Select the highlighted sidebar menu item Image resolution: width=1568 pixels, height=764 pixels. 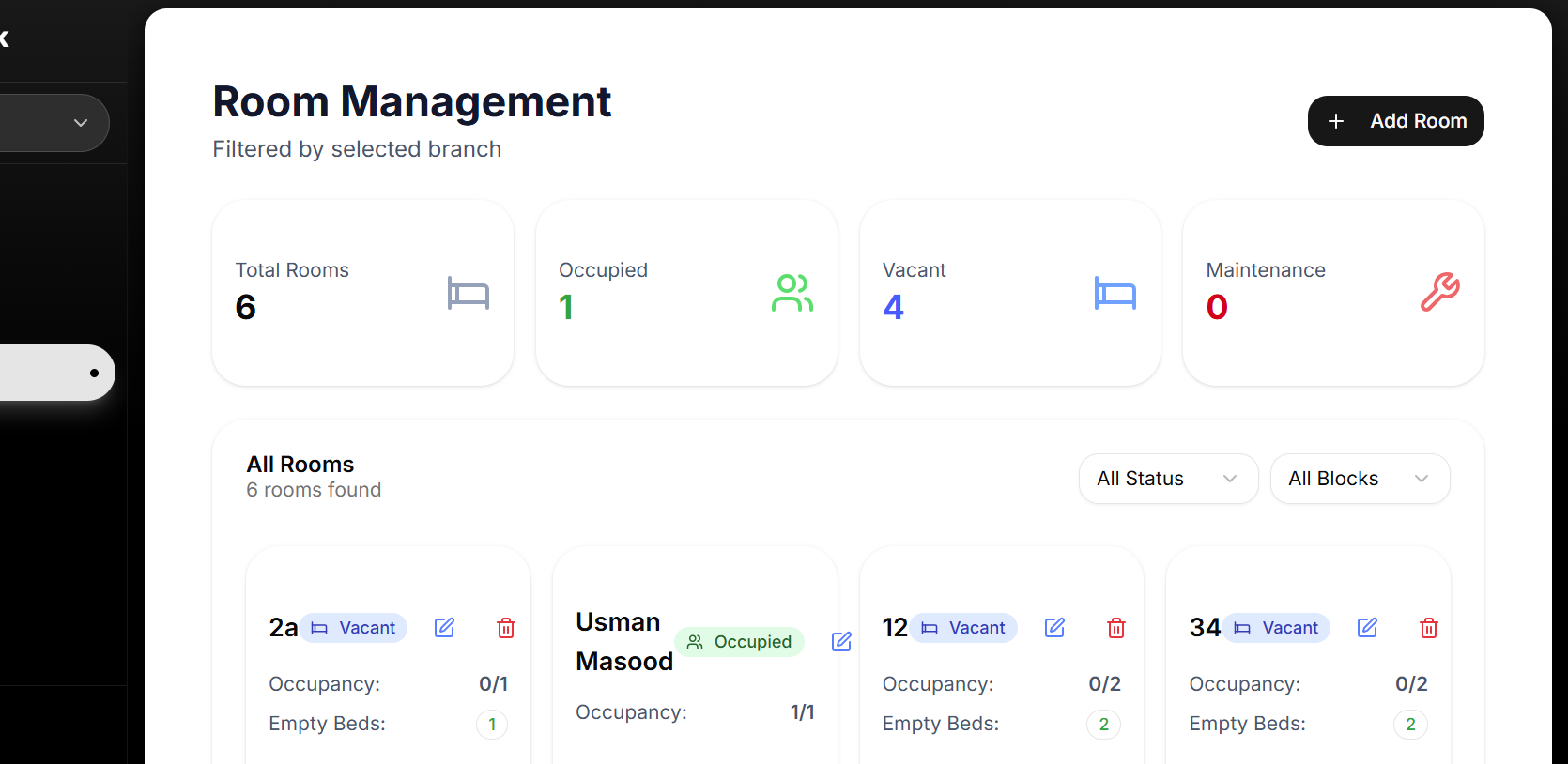(56, 373)
